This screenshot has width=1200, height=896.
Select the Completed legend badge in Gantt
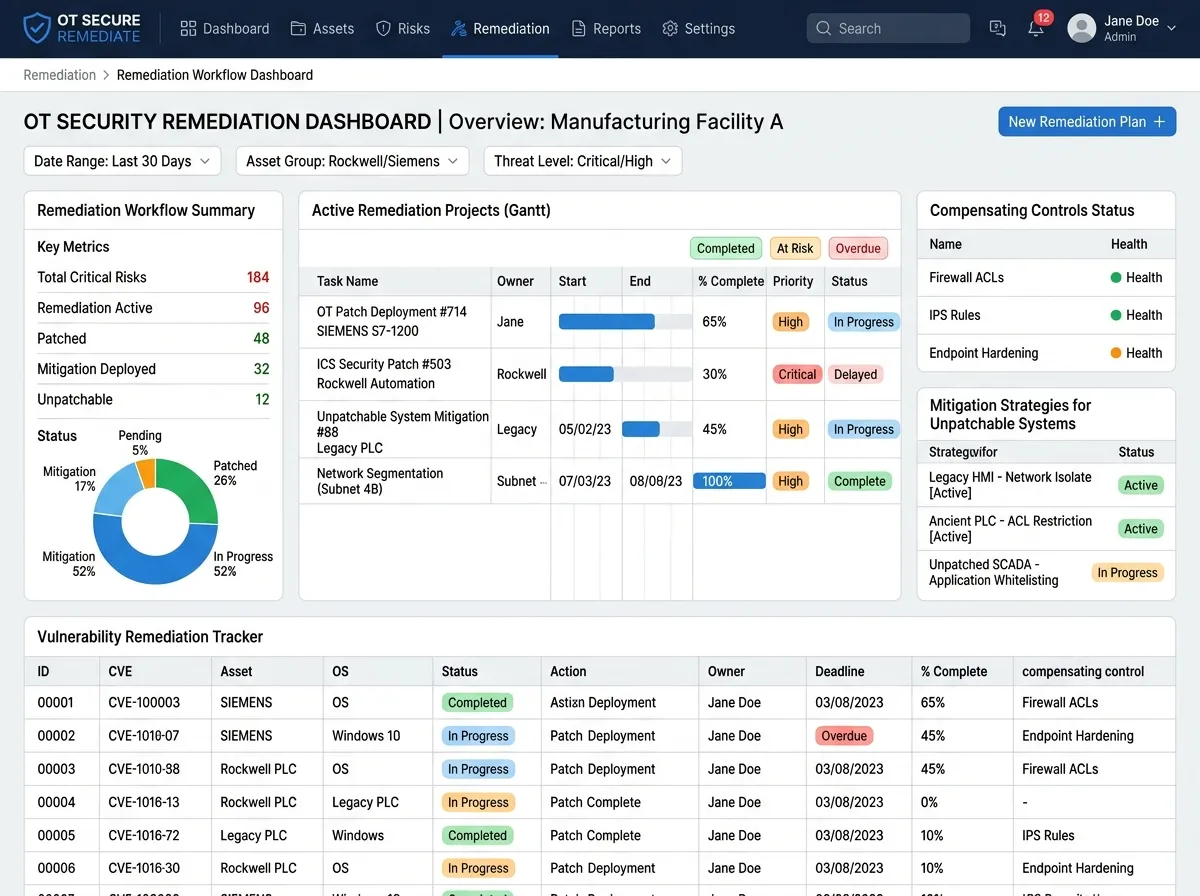(726, 249)
